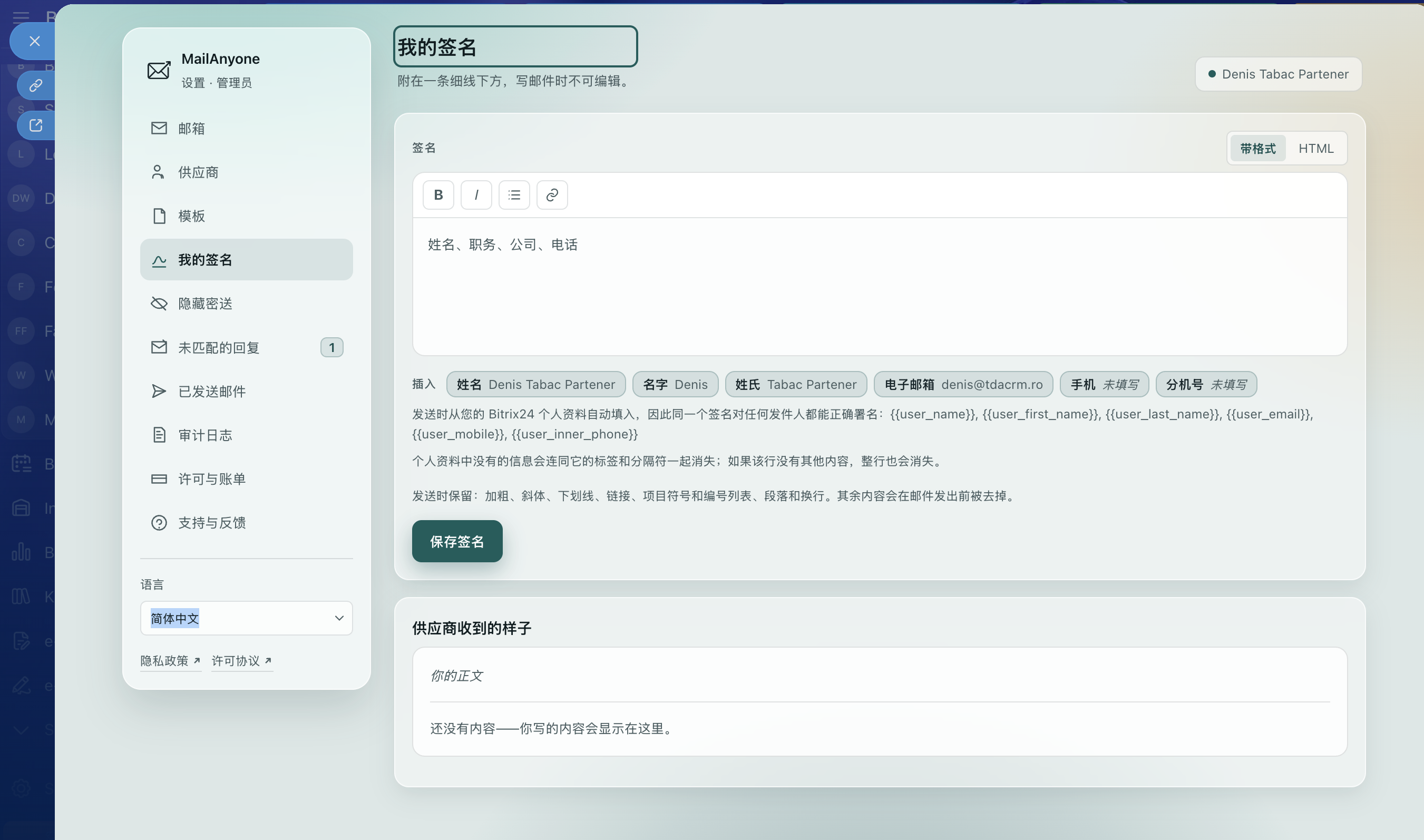Viewport: 1424px width, 840px height.
Task: Click the 还没有内容 empty preview message
Action: coord(553,728)
